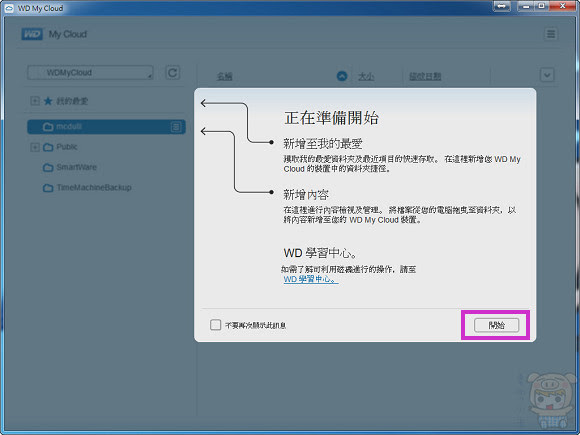Click the star favorites icon
Viewport: 580px width, 435px height.
[48, 101]
